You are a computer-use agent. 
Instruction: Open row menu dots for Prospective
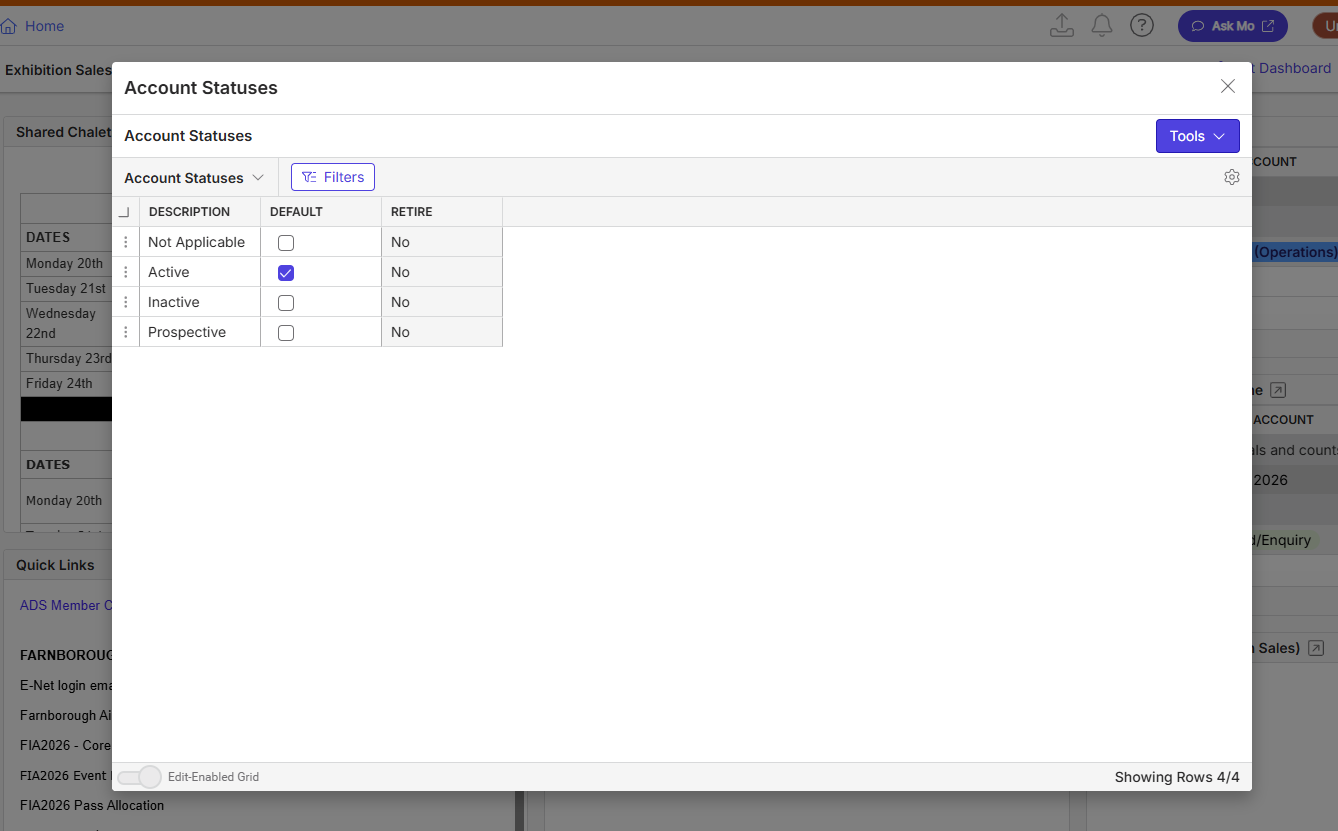(x=126, y=332)
